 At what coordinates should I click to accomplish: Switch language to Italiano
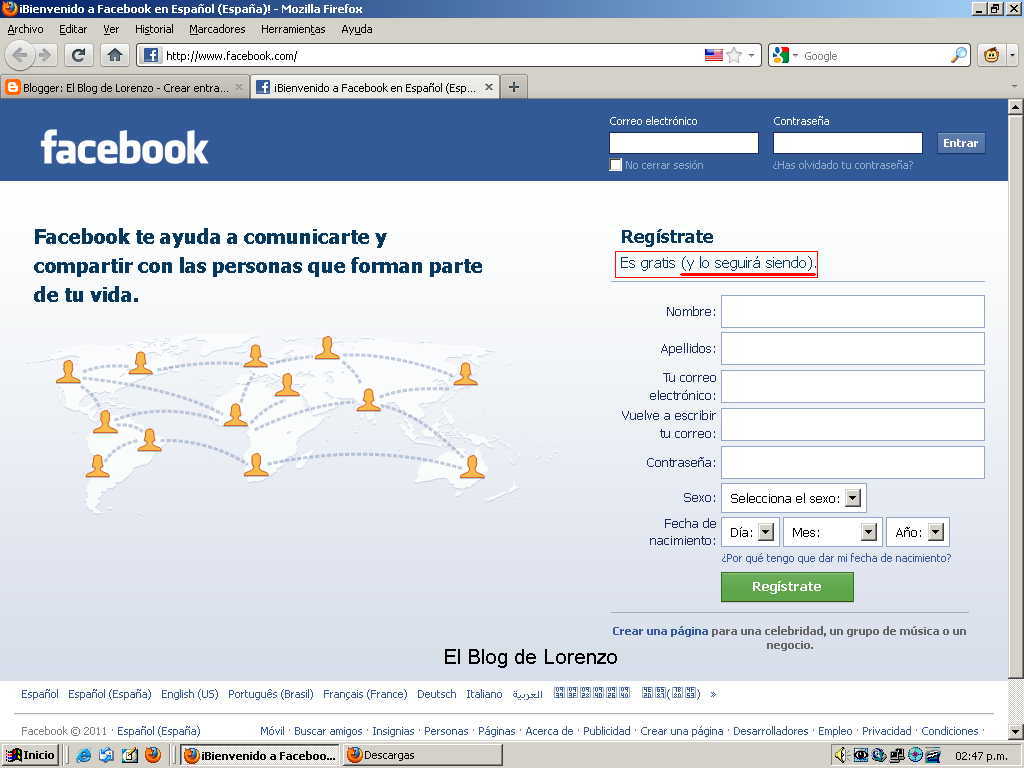(x=484, y=694)
